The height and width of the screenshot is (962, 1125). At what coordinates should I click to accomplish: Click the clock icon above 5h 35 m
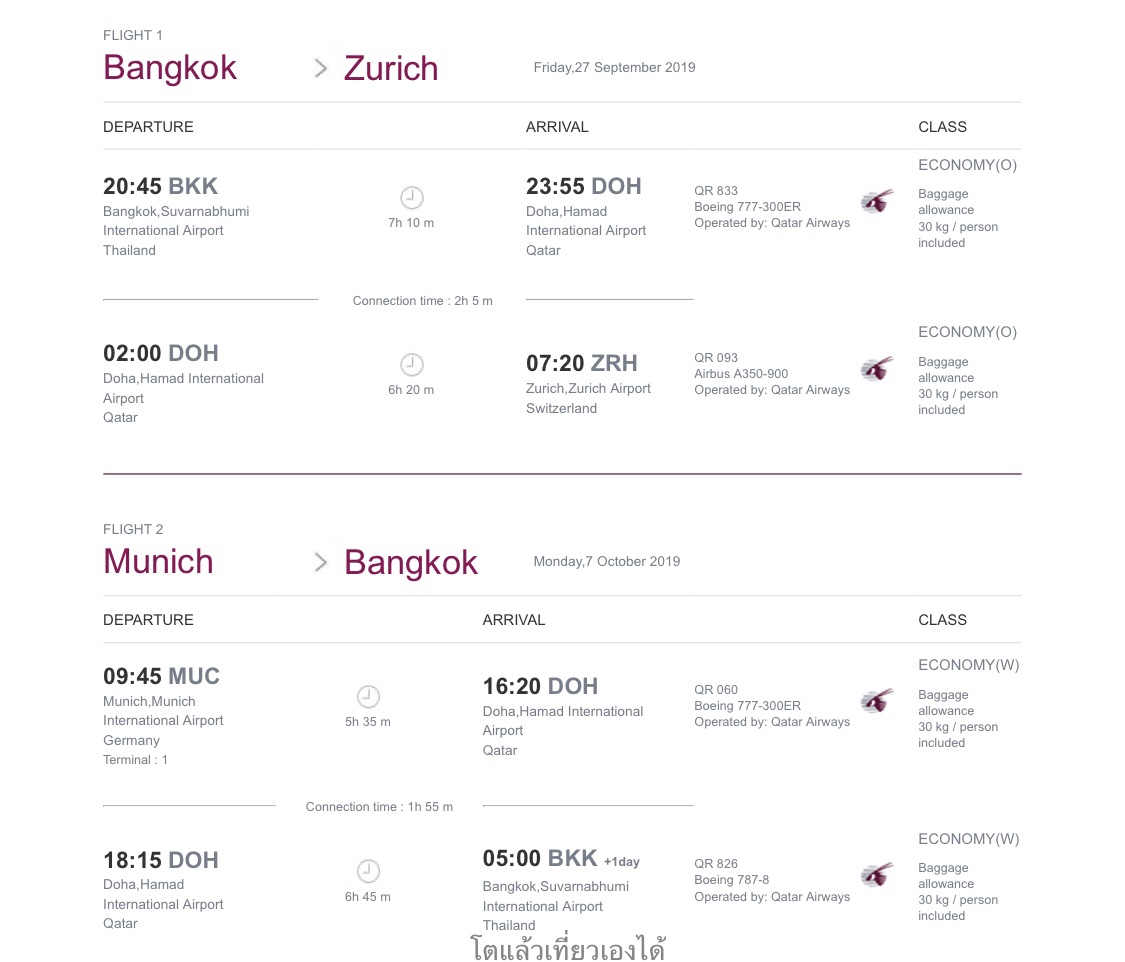pyautogui.click(x=368, y=697)
